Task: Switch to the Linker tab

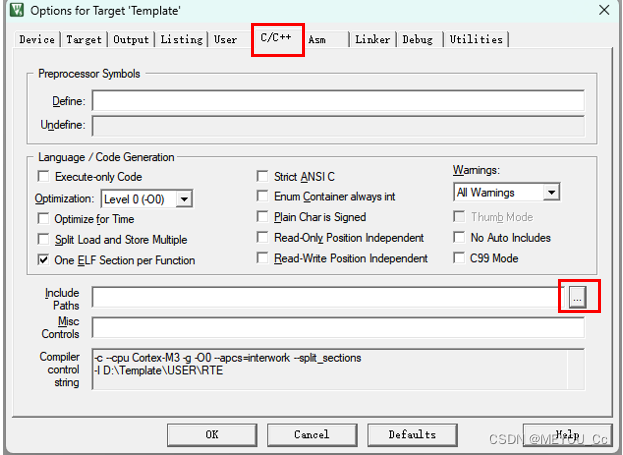Action: point(373,39)
